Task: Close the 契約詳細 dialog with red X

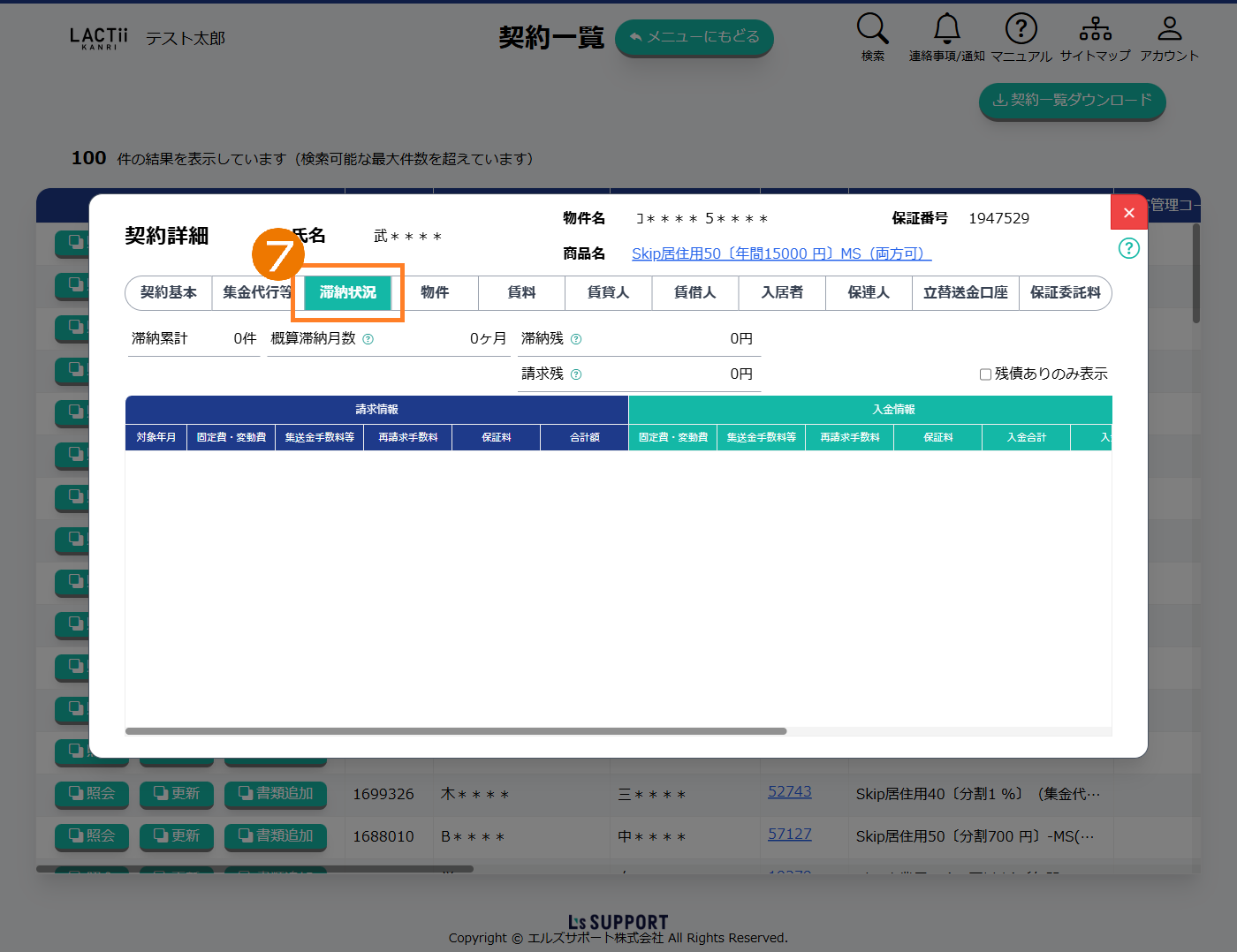Action: (x=1128, y=213)
